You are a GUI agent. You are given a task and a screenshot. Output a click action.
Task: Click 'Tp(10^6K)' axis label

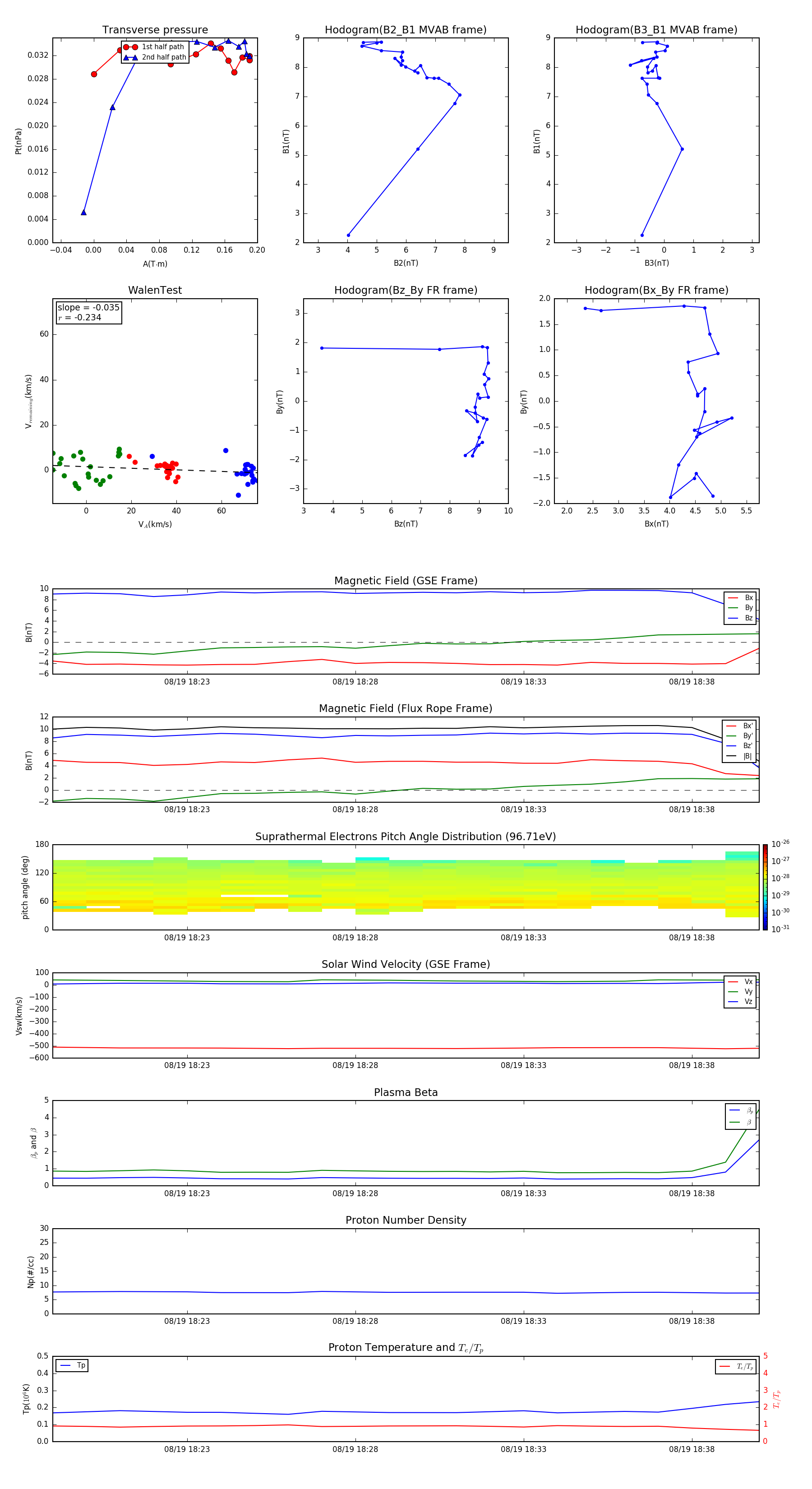click(x=26, y=1399)
